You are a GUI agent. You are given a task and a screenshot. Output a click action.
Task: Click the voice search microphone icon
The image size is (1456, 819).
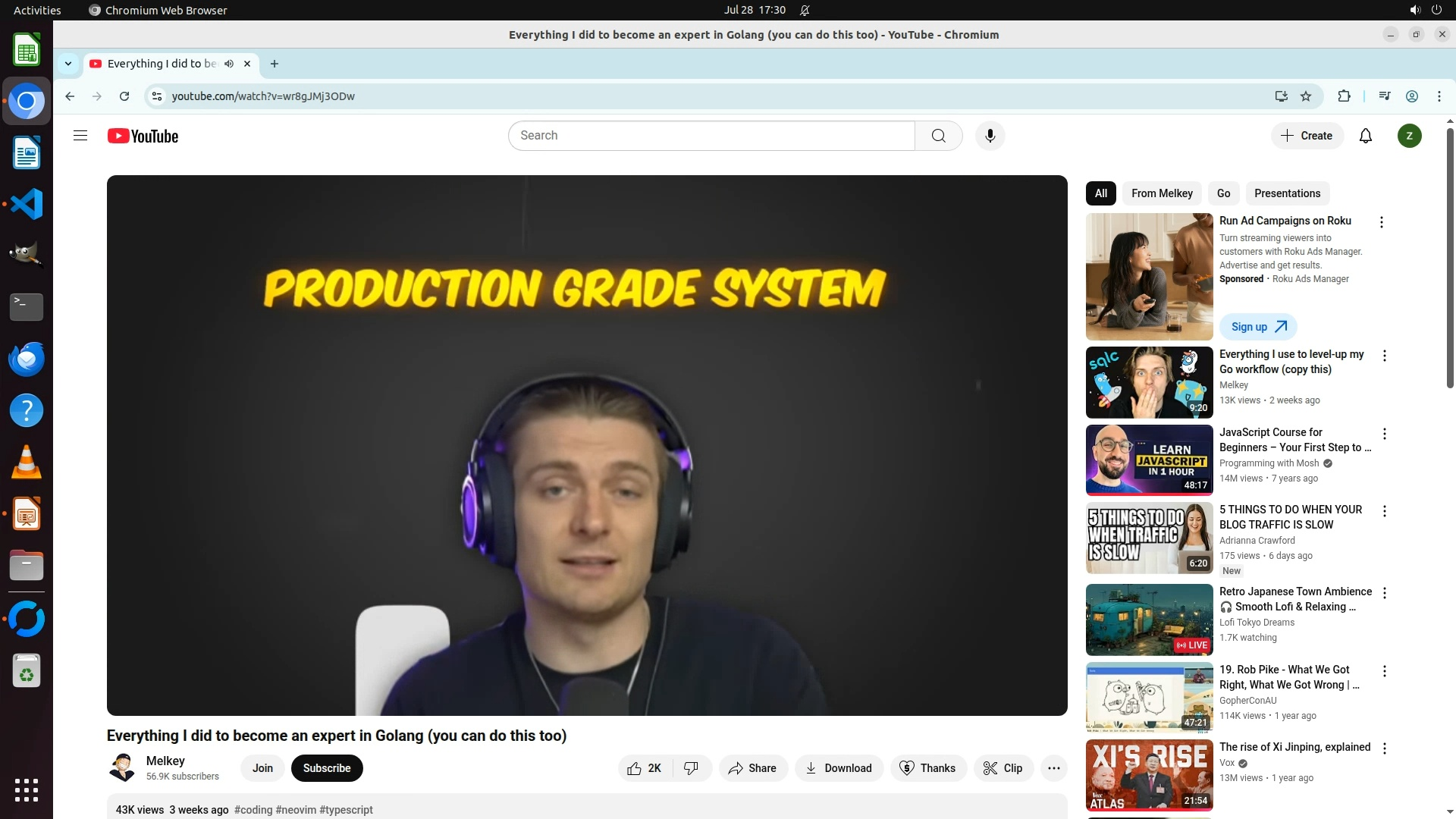click(990, 136)
